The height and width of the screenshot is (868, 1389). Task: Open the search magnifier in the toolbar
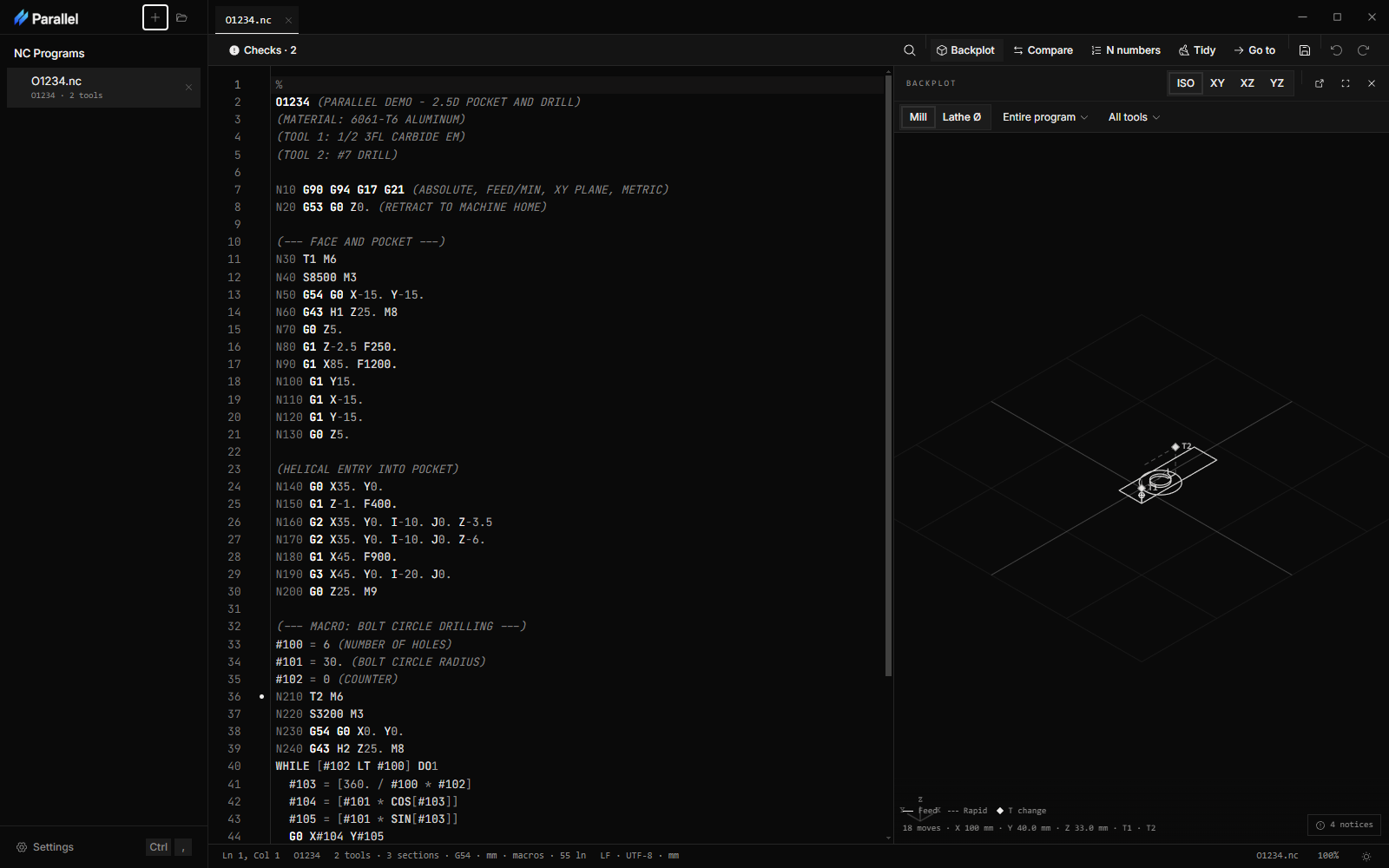(910, 50)
